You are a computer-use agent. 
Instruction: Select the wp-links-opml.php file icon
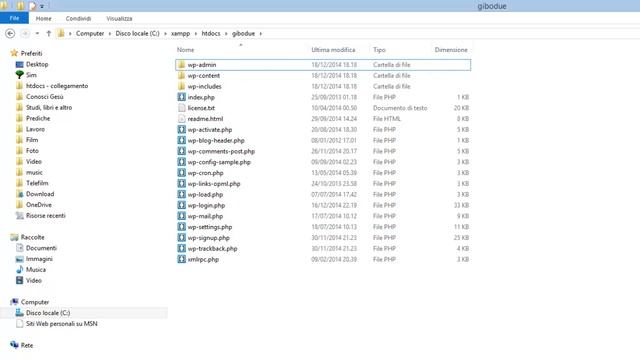(x=182, y=184)
